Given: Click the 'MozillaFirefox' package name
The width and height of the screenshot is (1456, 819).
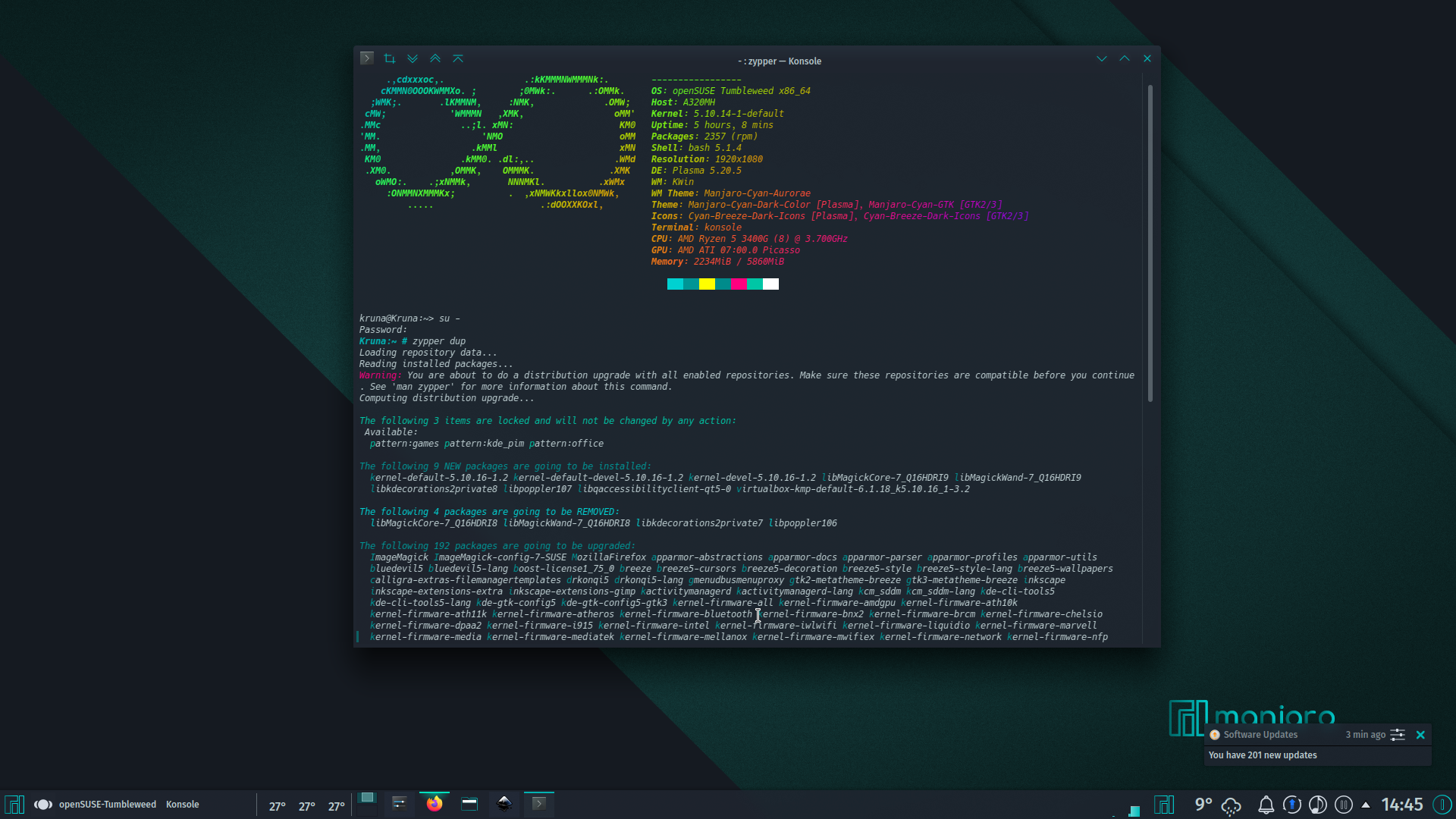Looking at the screenshot, I should pyautogui.click(x=609, y=557).
